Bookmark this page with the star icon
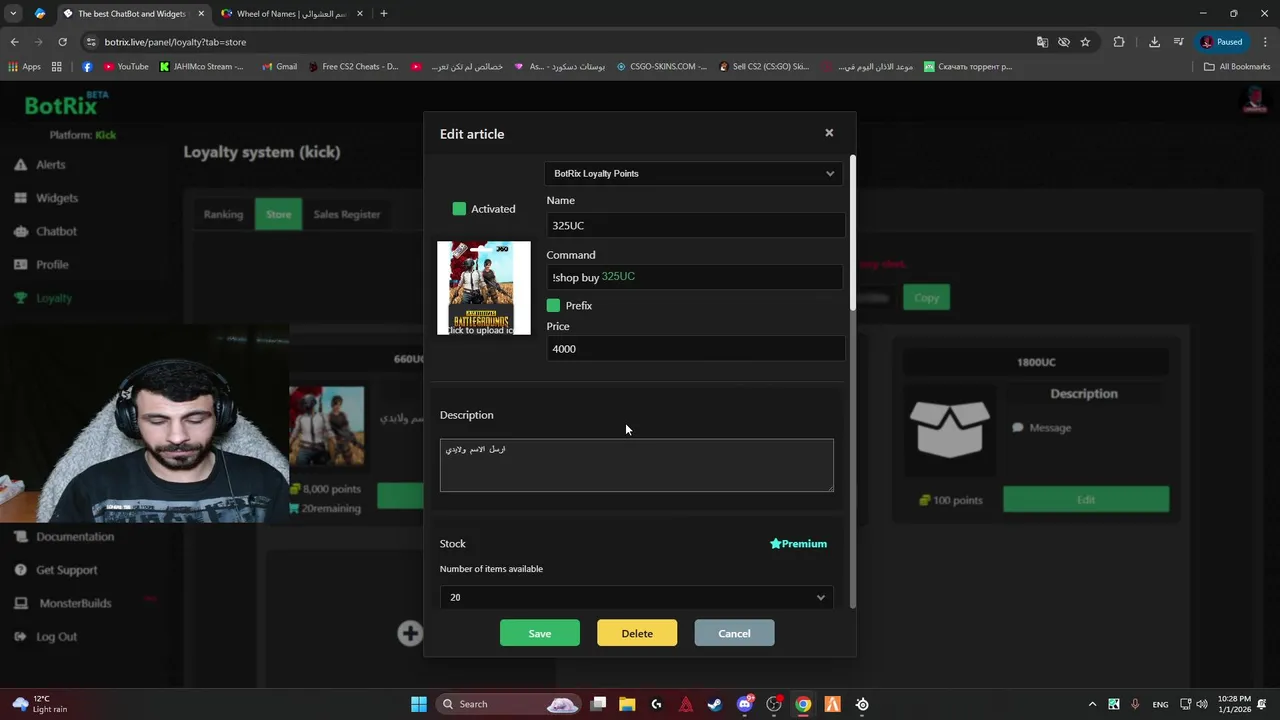Image resolution: width=1280 pixels, height=720 pixels. coord(1085,42)
